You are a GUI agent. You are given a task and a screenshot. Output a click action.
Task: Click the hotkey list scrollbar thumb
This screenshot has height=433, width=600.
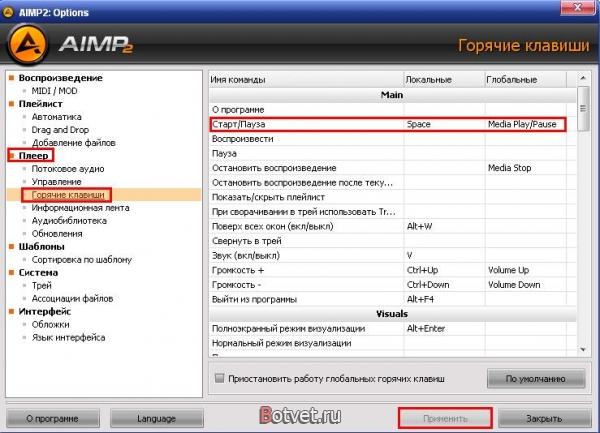click(583, 109)
